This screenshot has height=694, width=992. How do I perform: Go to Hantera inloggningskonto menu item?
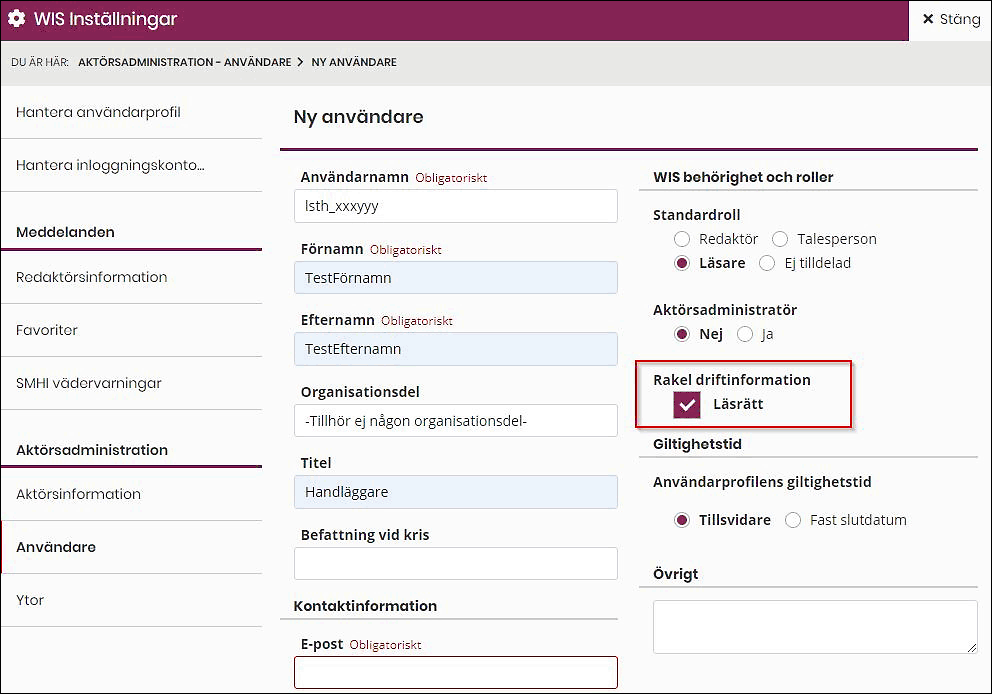(110, 165)
